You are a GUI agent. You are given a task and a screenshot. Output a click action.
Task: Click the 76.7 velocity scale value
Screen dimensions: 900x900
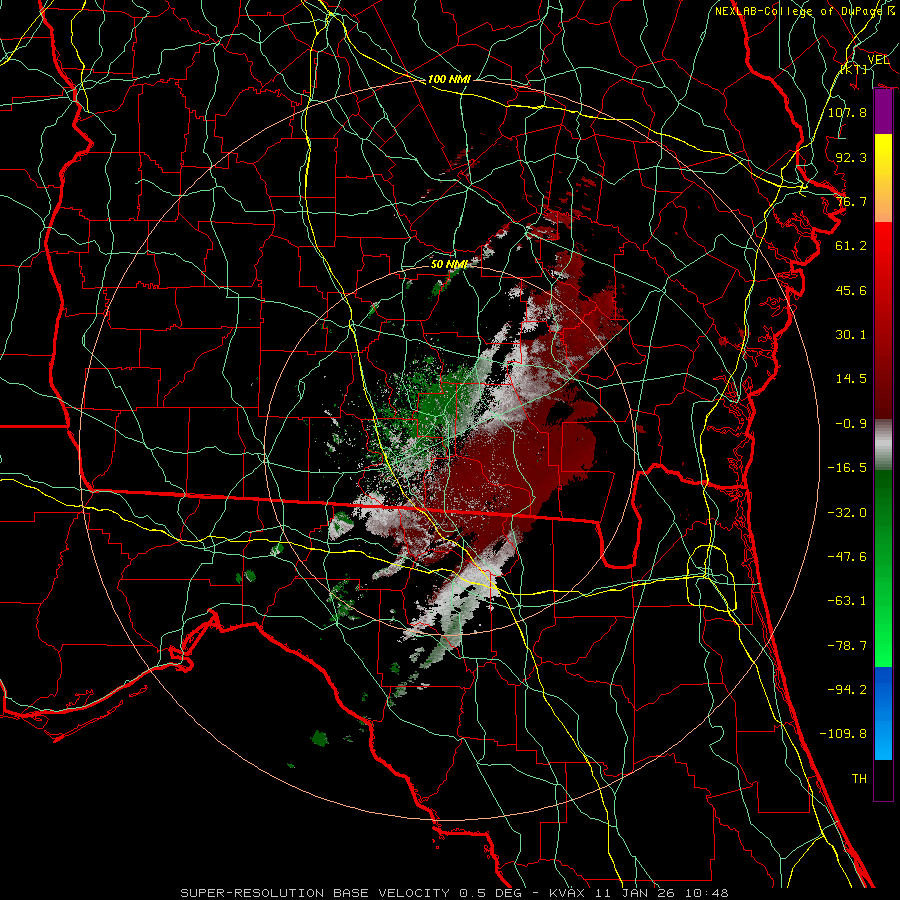pyautogui.click(x=851, y=201)
